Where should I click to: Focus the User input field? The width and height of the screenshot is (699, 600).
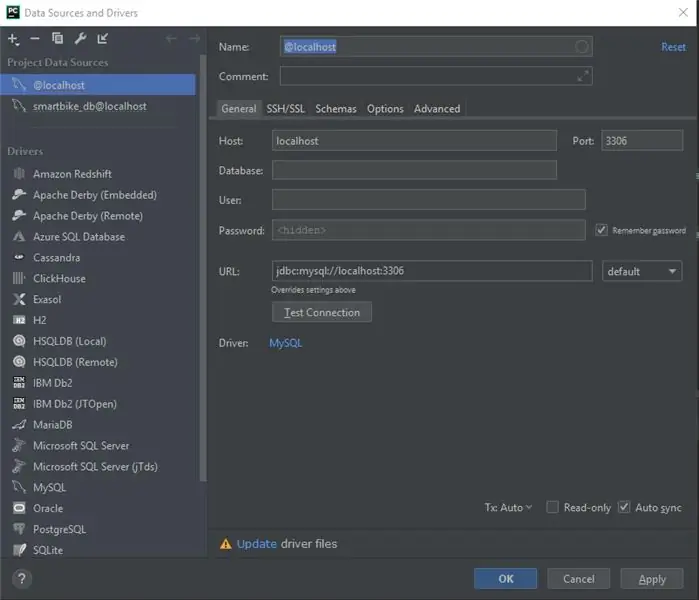coord(428,200)
